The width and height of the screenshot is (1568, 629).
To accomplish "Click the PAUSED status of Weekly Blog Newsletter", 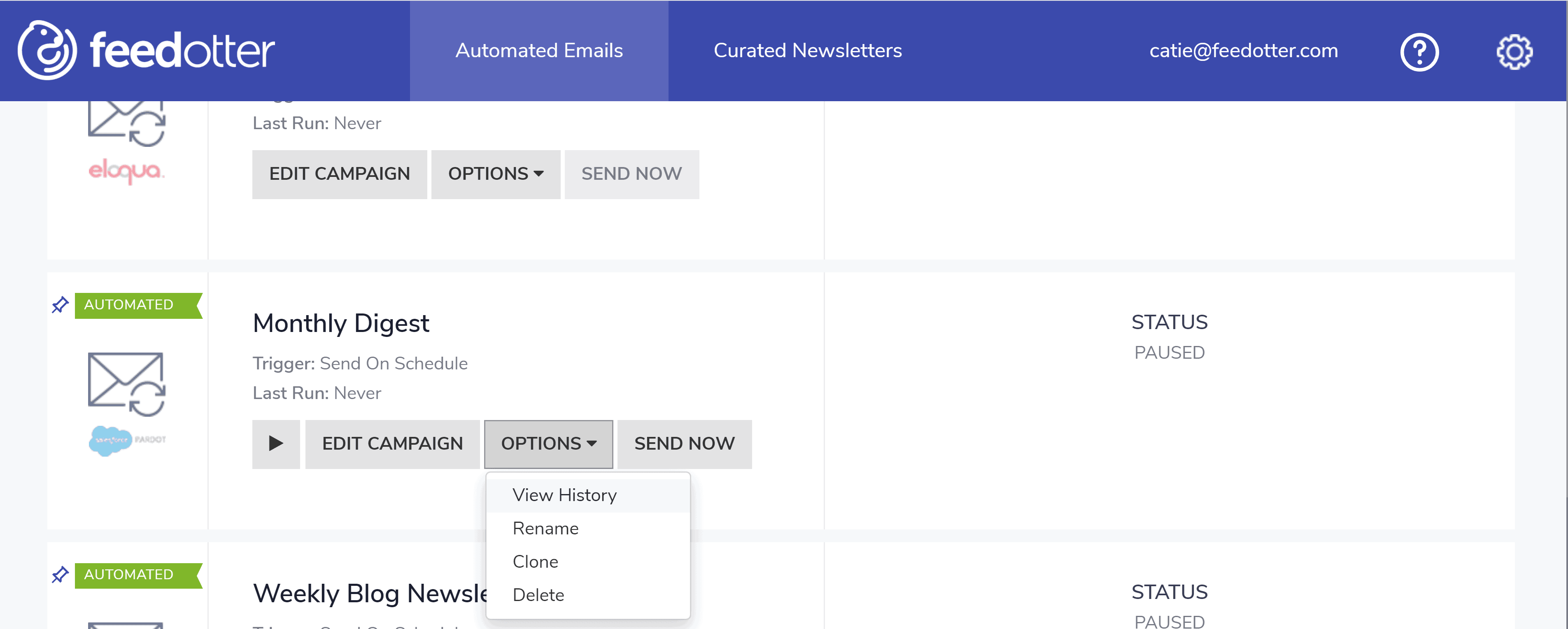I will pyautogui.click(x=1169, y=621).
